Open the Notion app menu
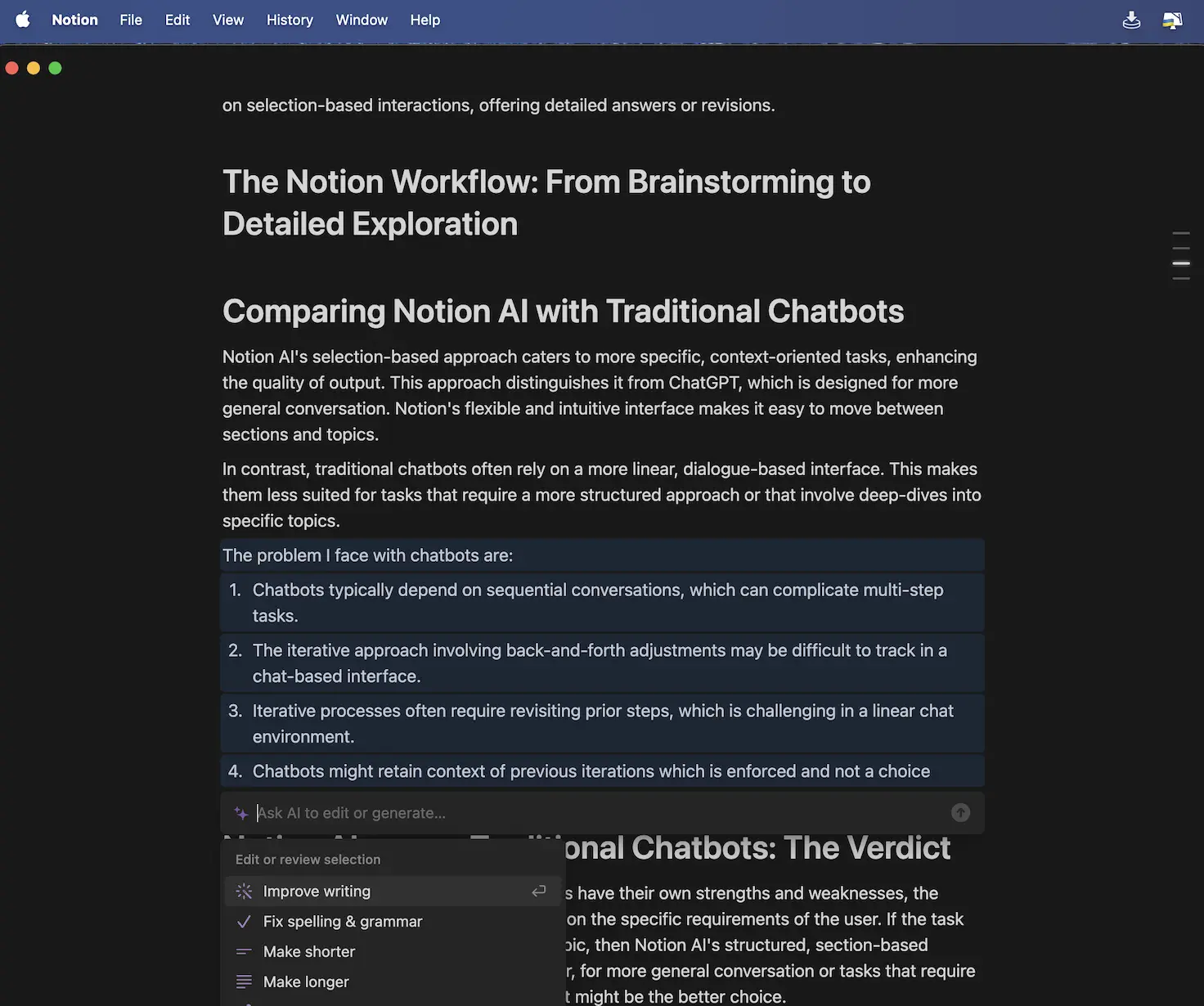The width and height of the screenshot is (1204, 1006). pyautogui.click(x=74, y=20)
